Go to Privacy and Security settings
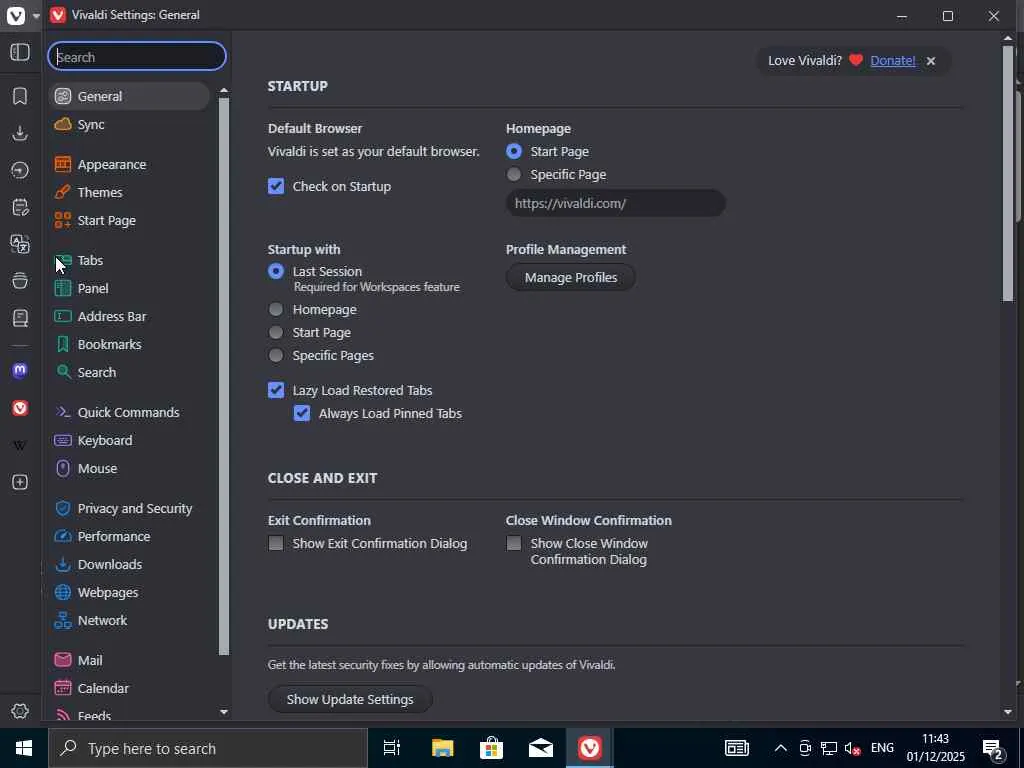 point(129,508)
